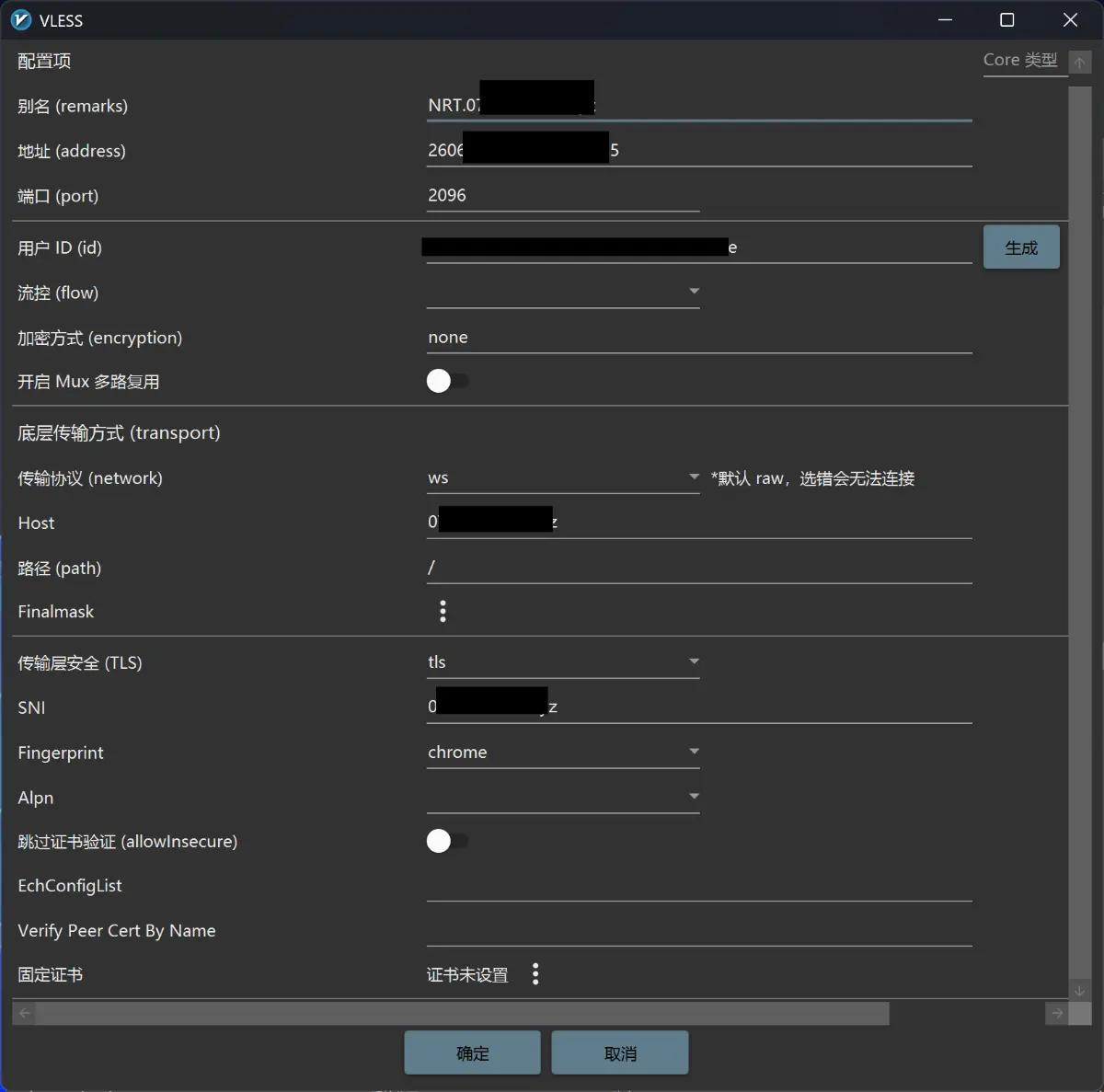Open the TLS transport security dropdown
This screenshot has width=1104, height=1092.
coord(563,661)
